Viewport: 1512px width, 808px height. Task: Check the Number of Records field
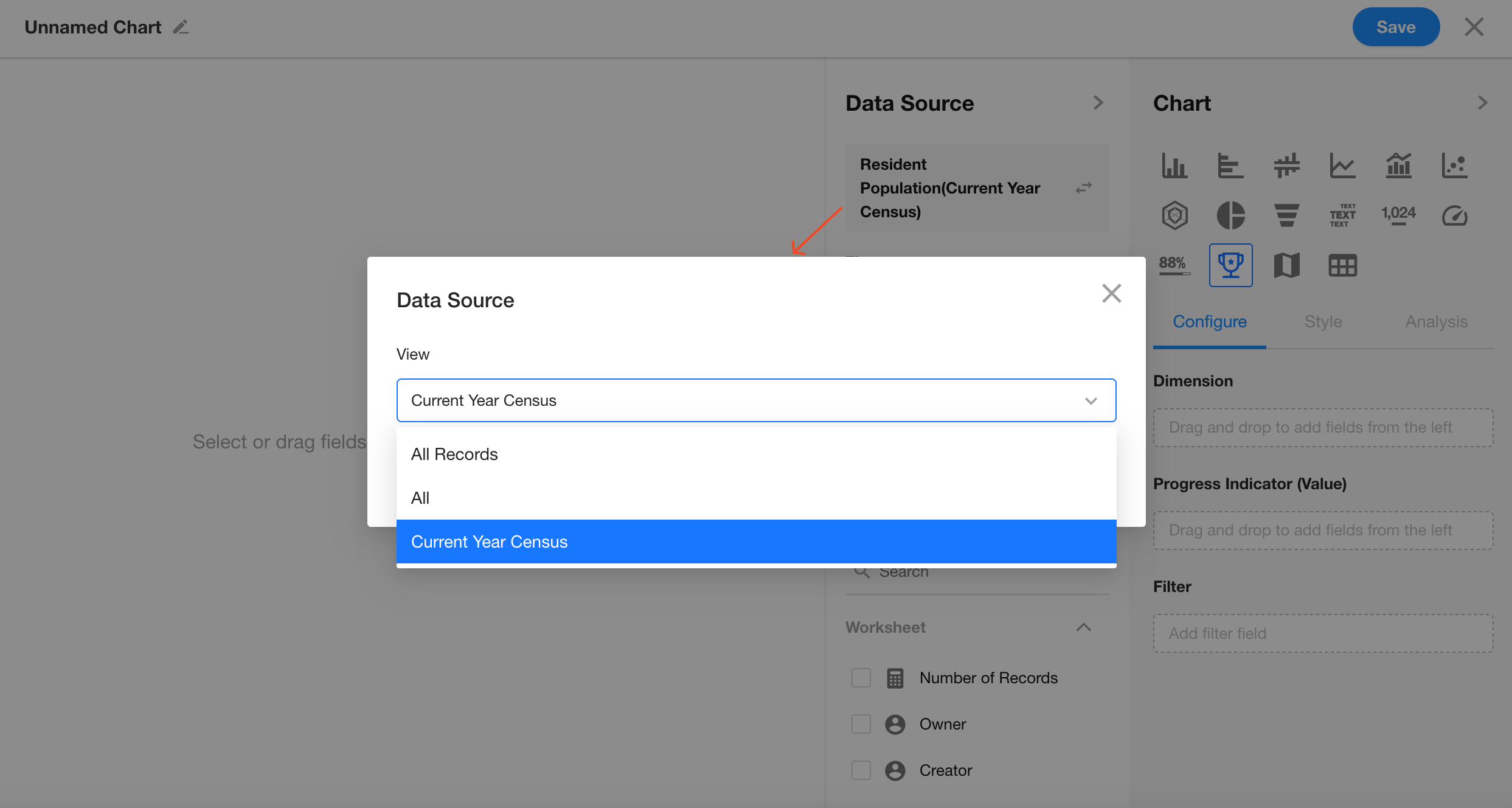pyautogui.click(x=861, y=678)
